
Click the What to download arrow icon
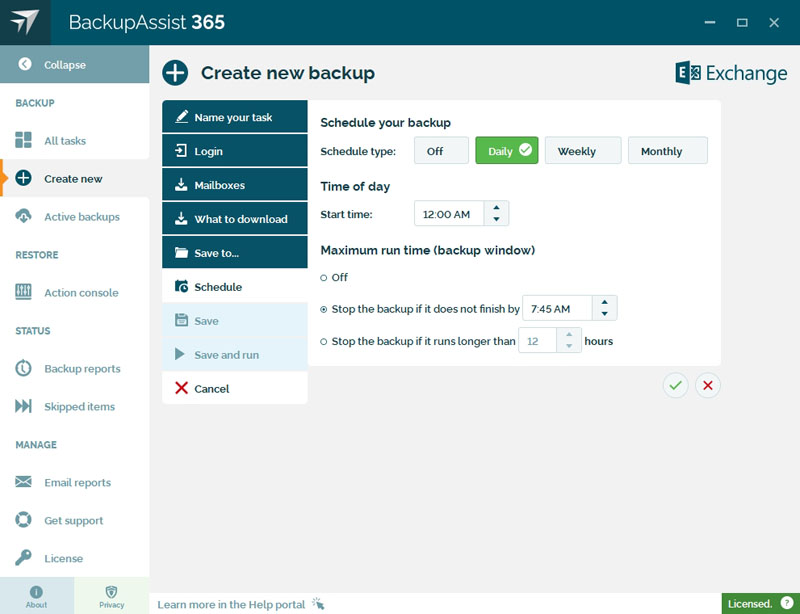181,218
